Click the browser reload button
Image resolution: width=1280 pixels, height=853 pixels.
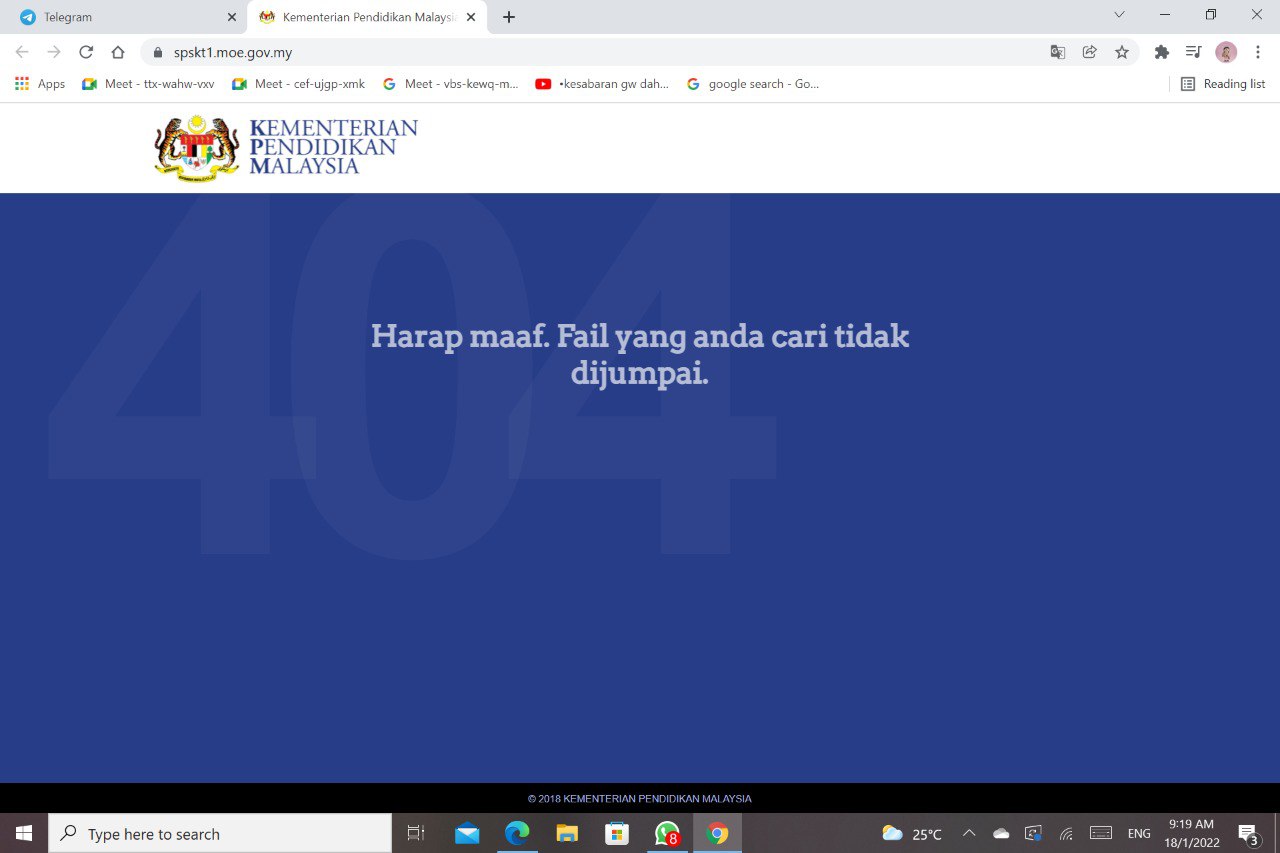[x=86, y=52]
